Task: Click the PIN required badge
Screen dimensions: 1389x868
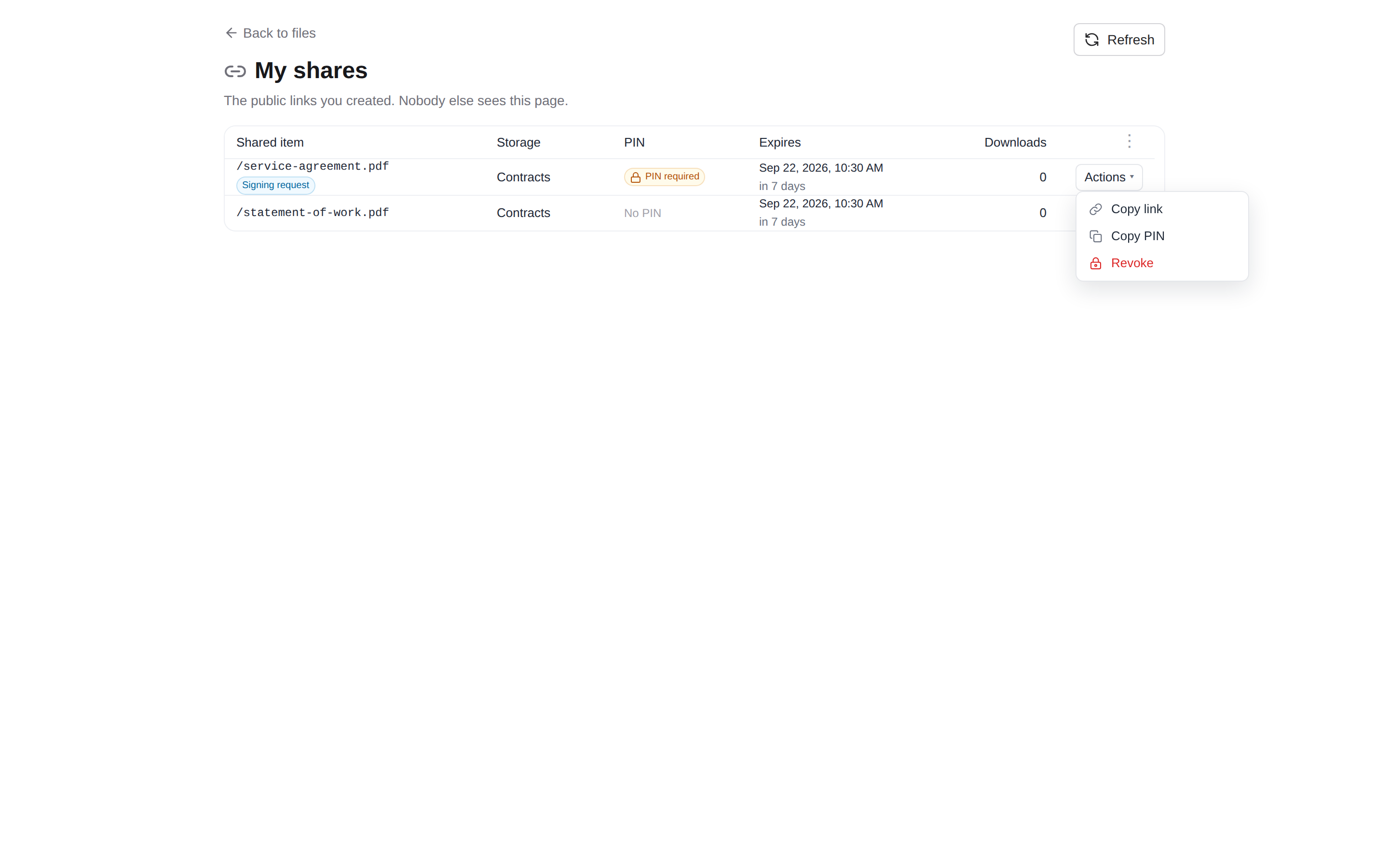Action: click(664, 177)
